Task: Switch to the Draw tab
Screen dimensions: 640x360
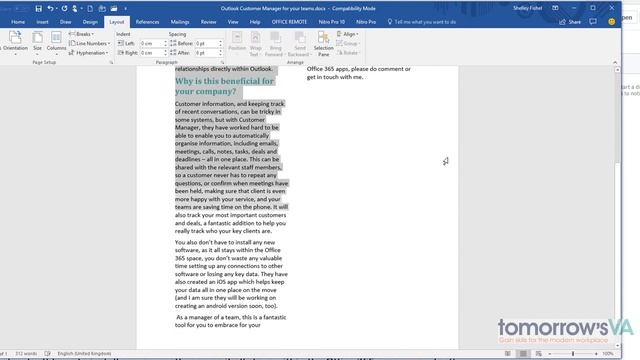Action: tap(65, 22)
